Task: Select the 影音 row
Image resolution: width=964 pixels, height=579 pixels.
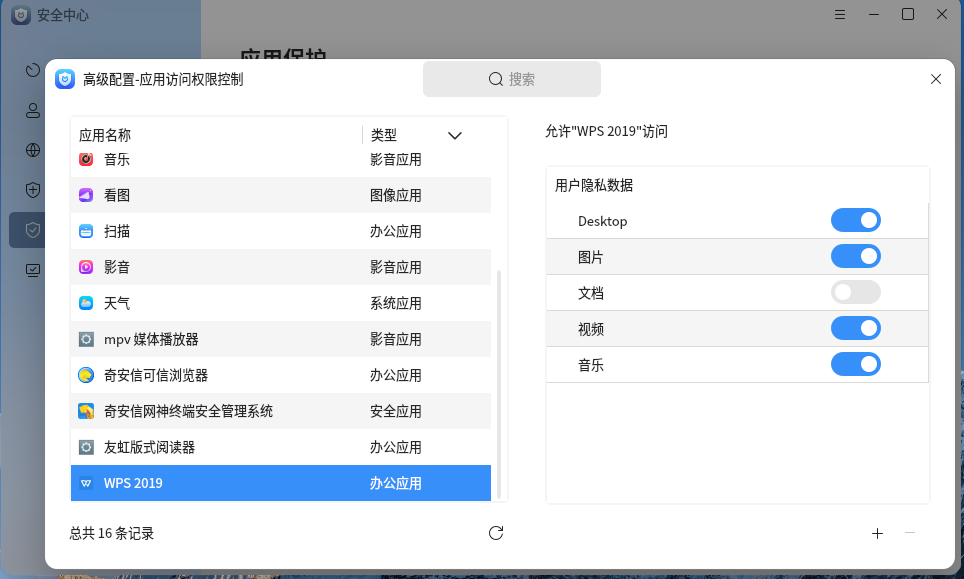Action: pos(281,267)
